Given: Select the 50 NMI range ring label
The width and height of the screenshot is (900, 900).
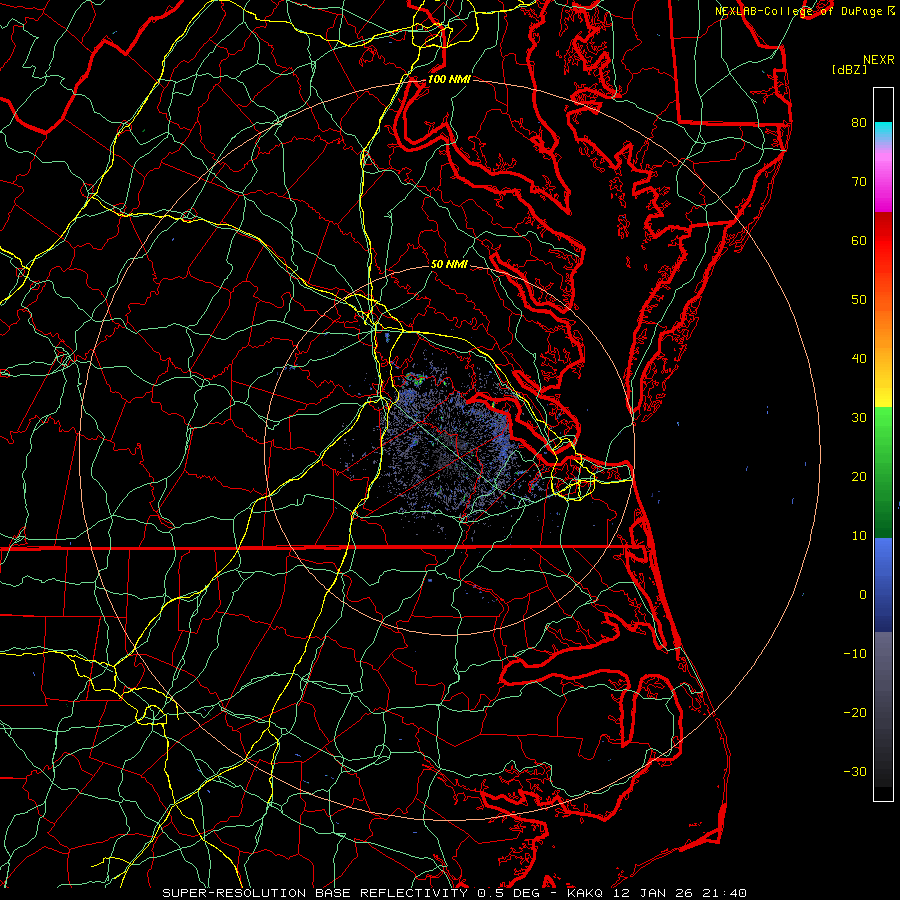Looking at the screenshot, I should pyautogui.click(x=449, y=265).
